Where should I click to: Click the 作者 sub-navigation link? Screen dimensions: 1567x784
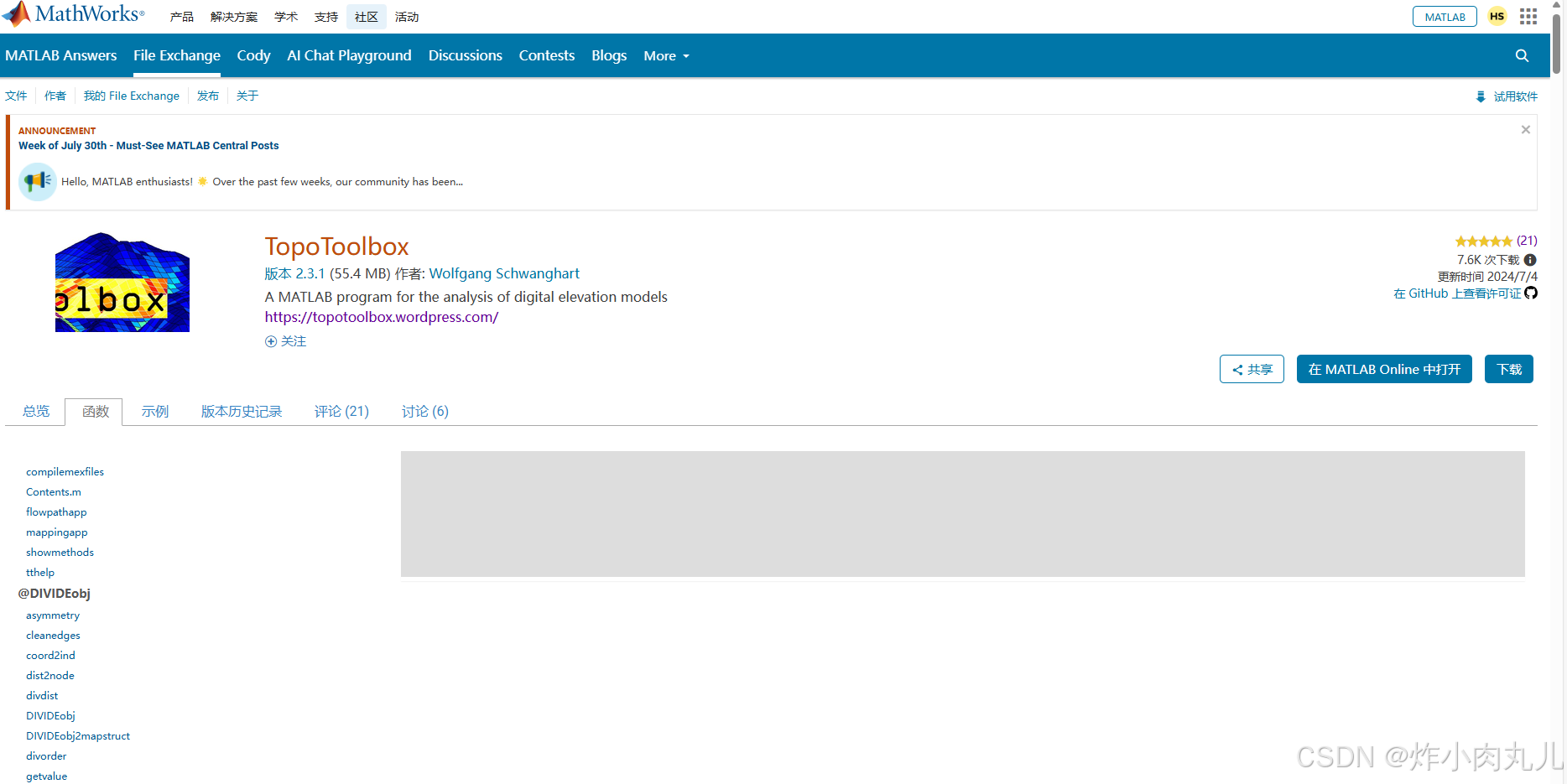point(55,96)
